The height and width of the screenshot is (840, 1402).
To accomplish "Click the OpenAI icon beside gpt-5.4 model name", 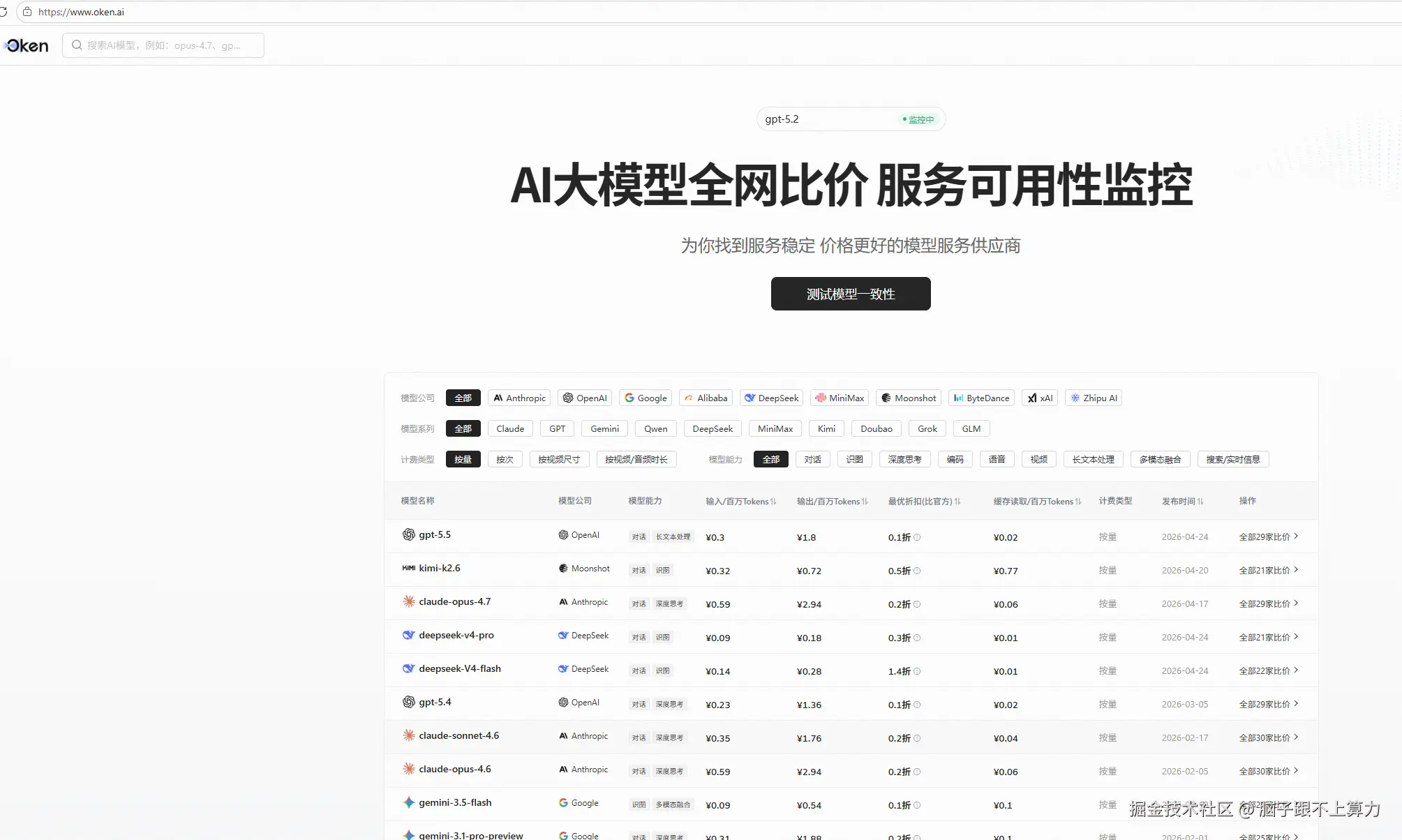I will [409, 702].
